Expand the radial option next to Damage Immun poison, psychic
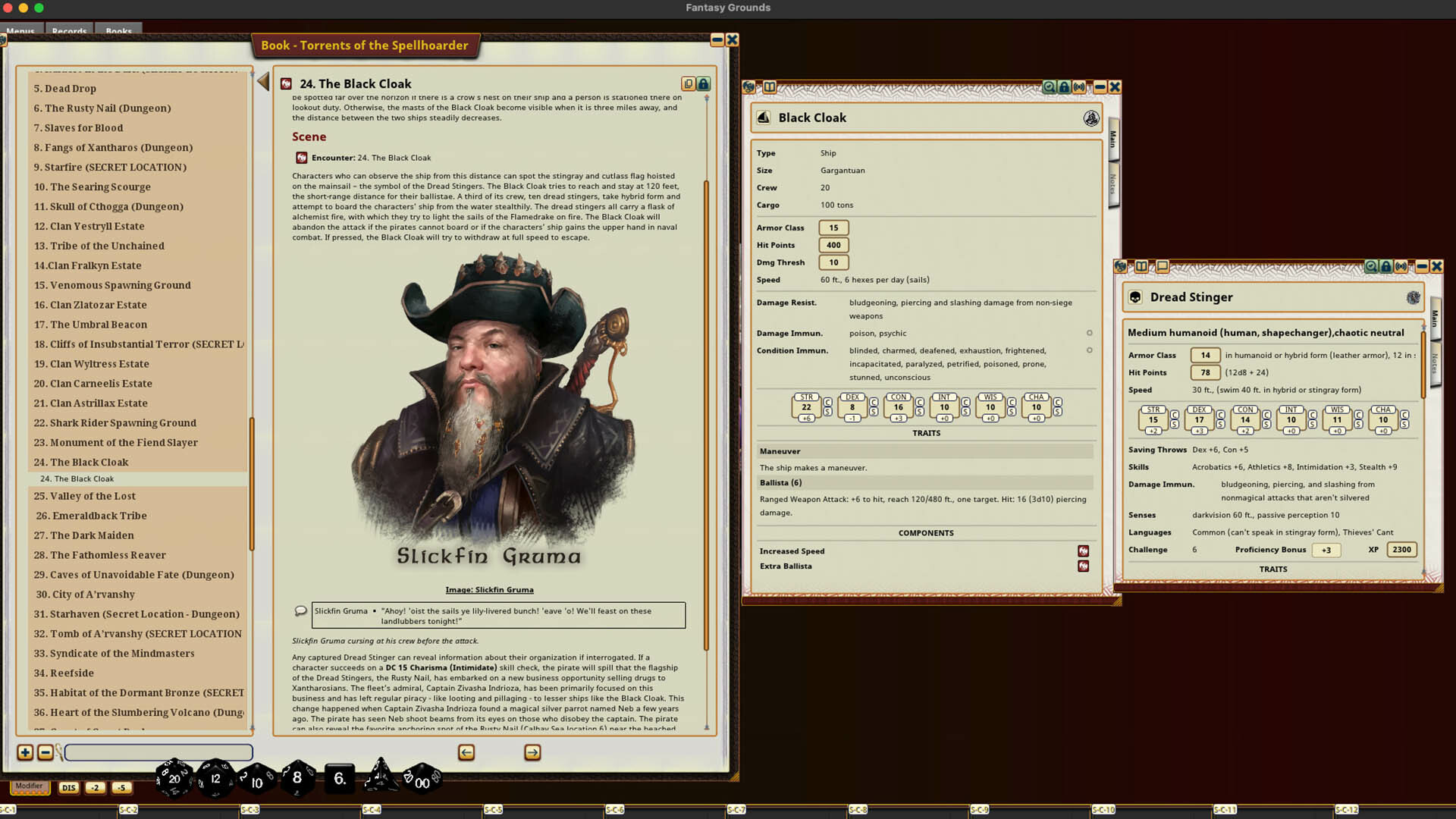 tap(1090, 333)
